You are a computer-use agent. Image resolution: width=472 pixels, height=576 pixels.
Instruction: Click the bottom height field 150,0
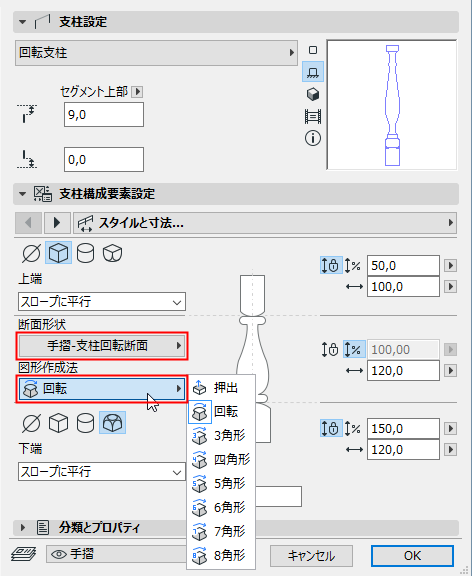click(403, 428)
